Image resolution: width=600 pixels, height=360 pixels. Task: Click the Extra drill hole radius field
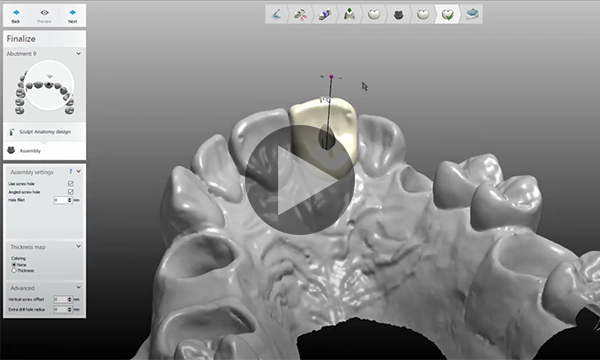[60, 309]
